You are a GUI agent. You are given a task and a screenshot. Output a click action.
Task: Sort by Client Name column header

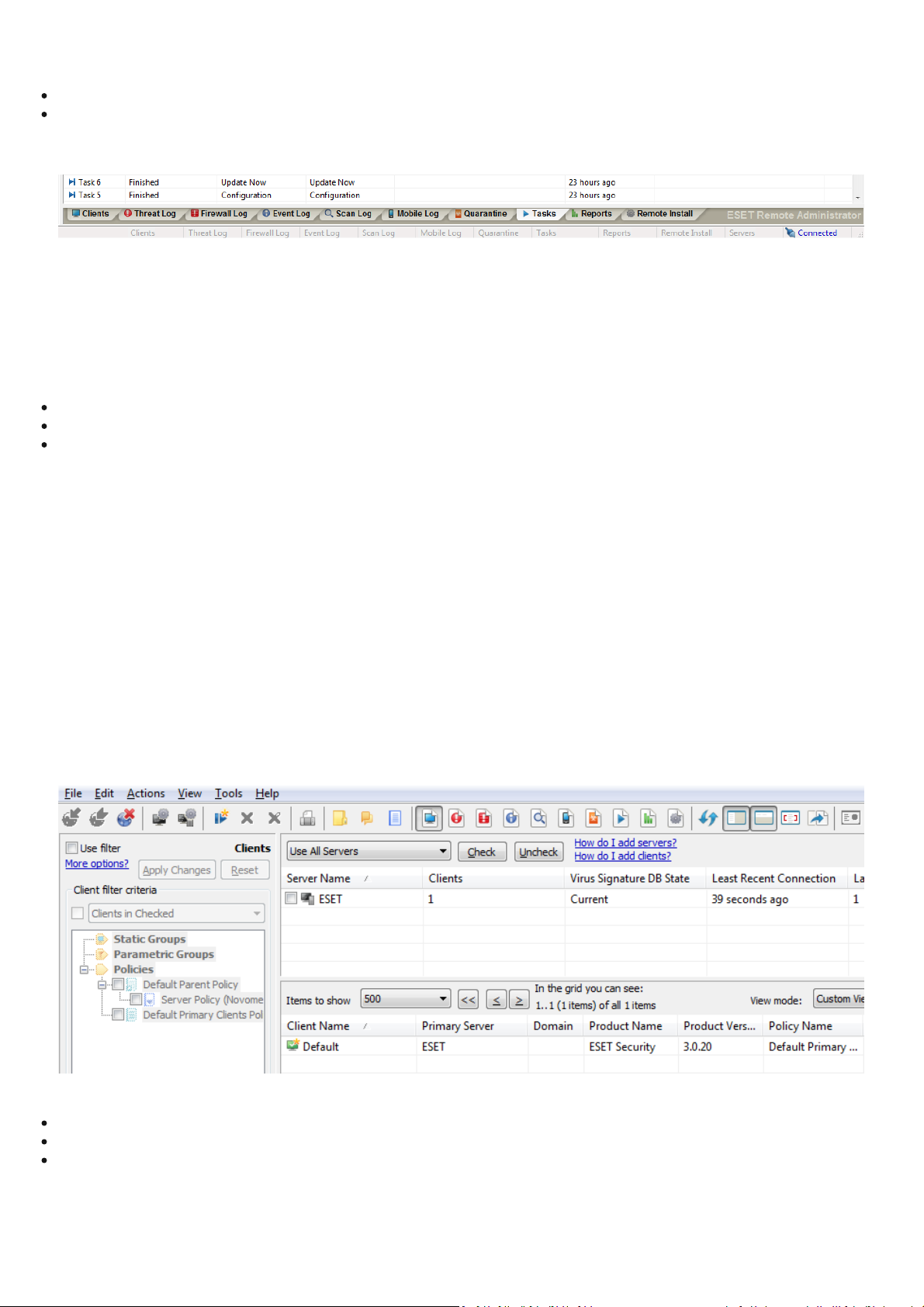(x=348, y=1025)
